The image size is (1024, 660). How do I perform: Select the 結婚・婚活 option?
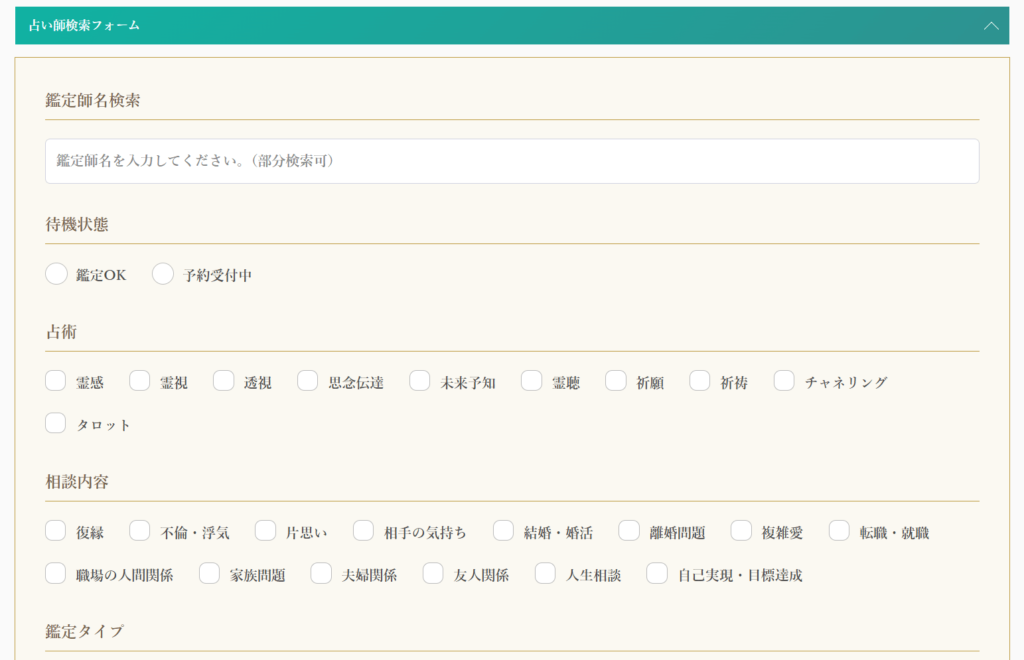pos(503,530)
